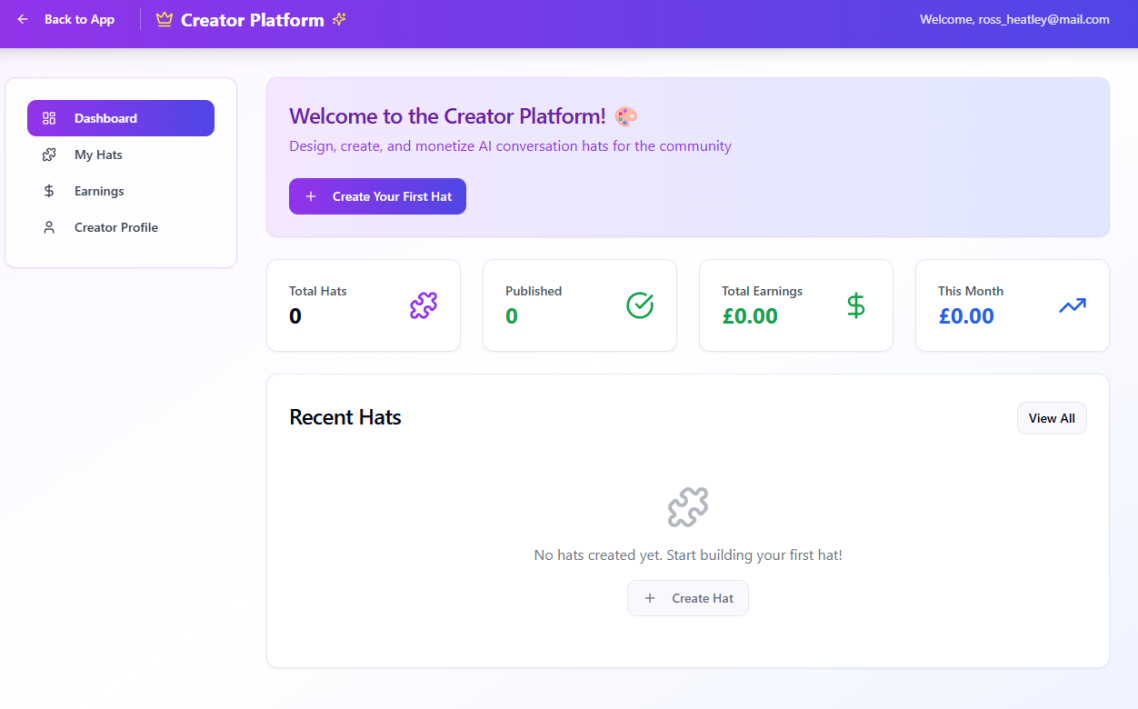
Task: Click the blue trend arrow in This Month card
Action: pyautogui.click(x=1073, y=306)
